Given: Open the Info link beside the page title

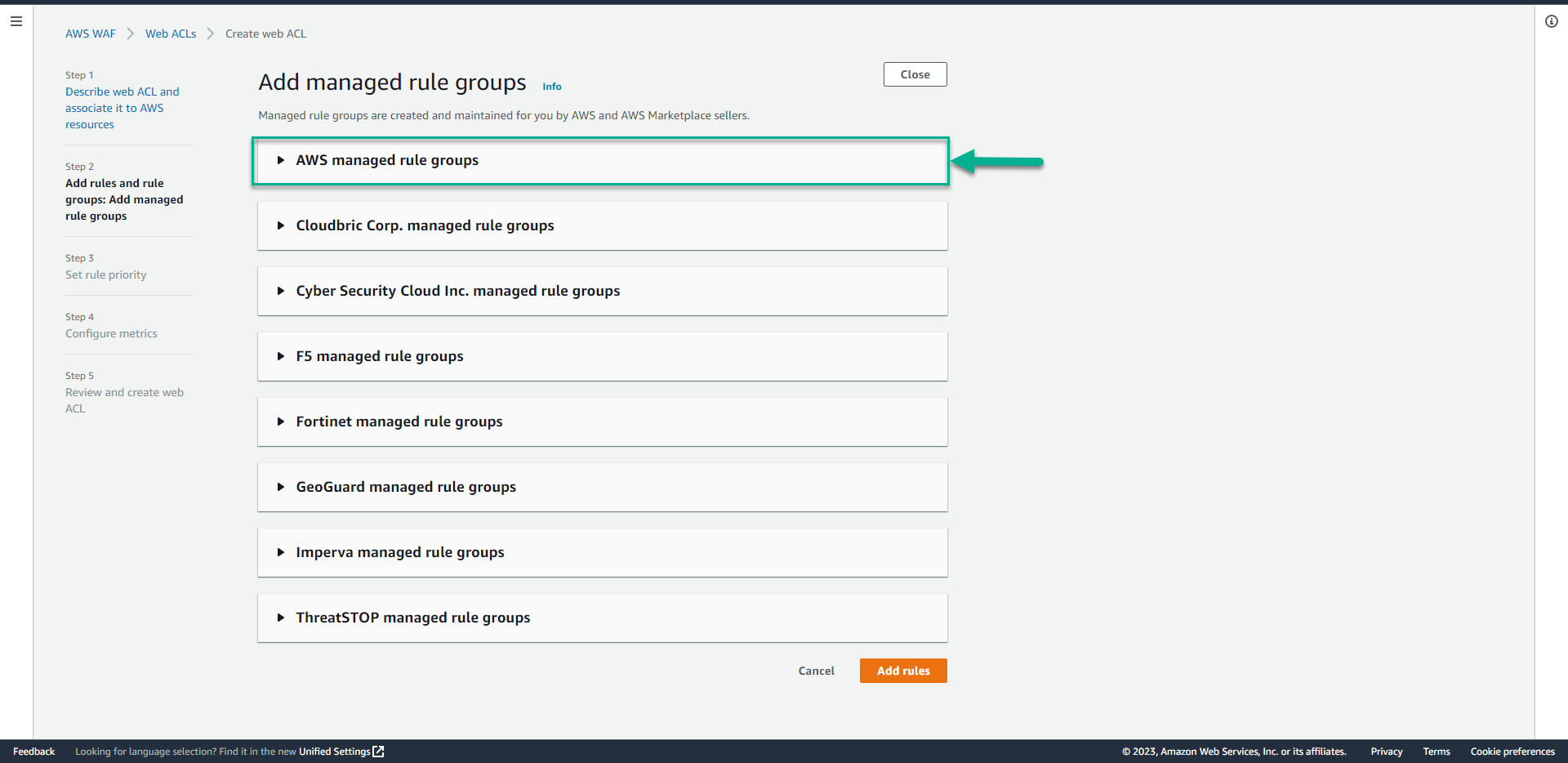Looking at the screenshot, I should click(x=551, y=86).
